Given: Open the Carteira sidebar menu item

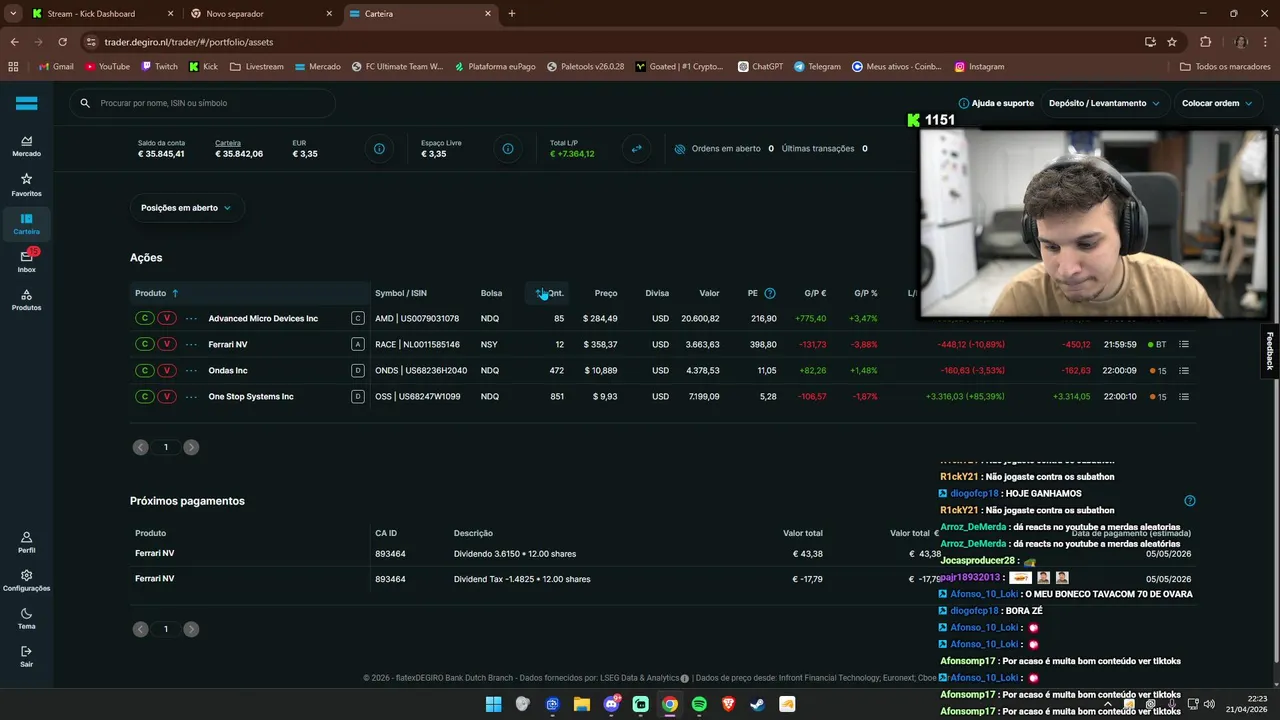Looking at the screenshot, I should [26, 223].
